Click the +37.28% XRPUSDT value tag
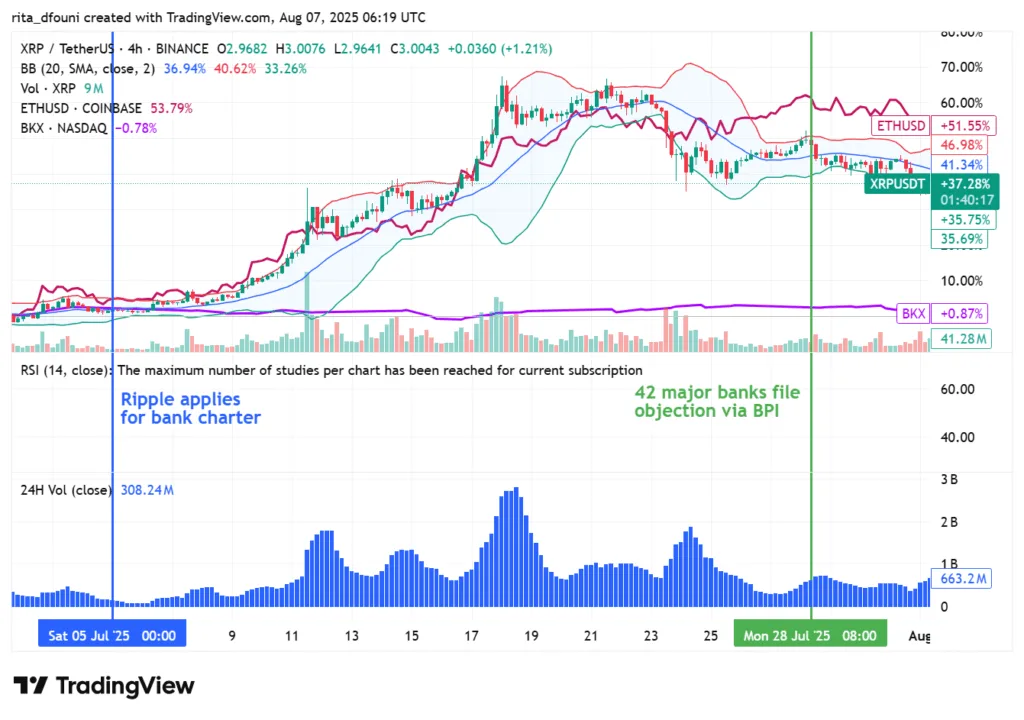 click(x=965, y=184)
